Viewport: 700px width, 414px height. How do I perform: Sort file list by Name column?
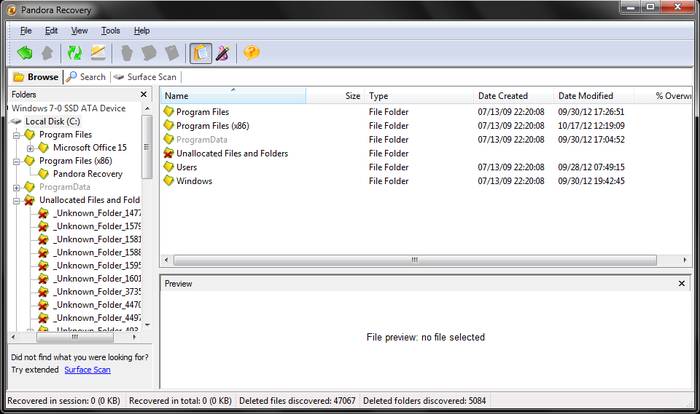point(233,96)
